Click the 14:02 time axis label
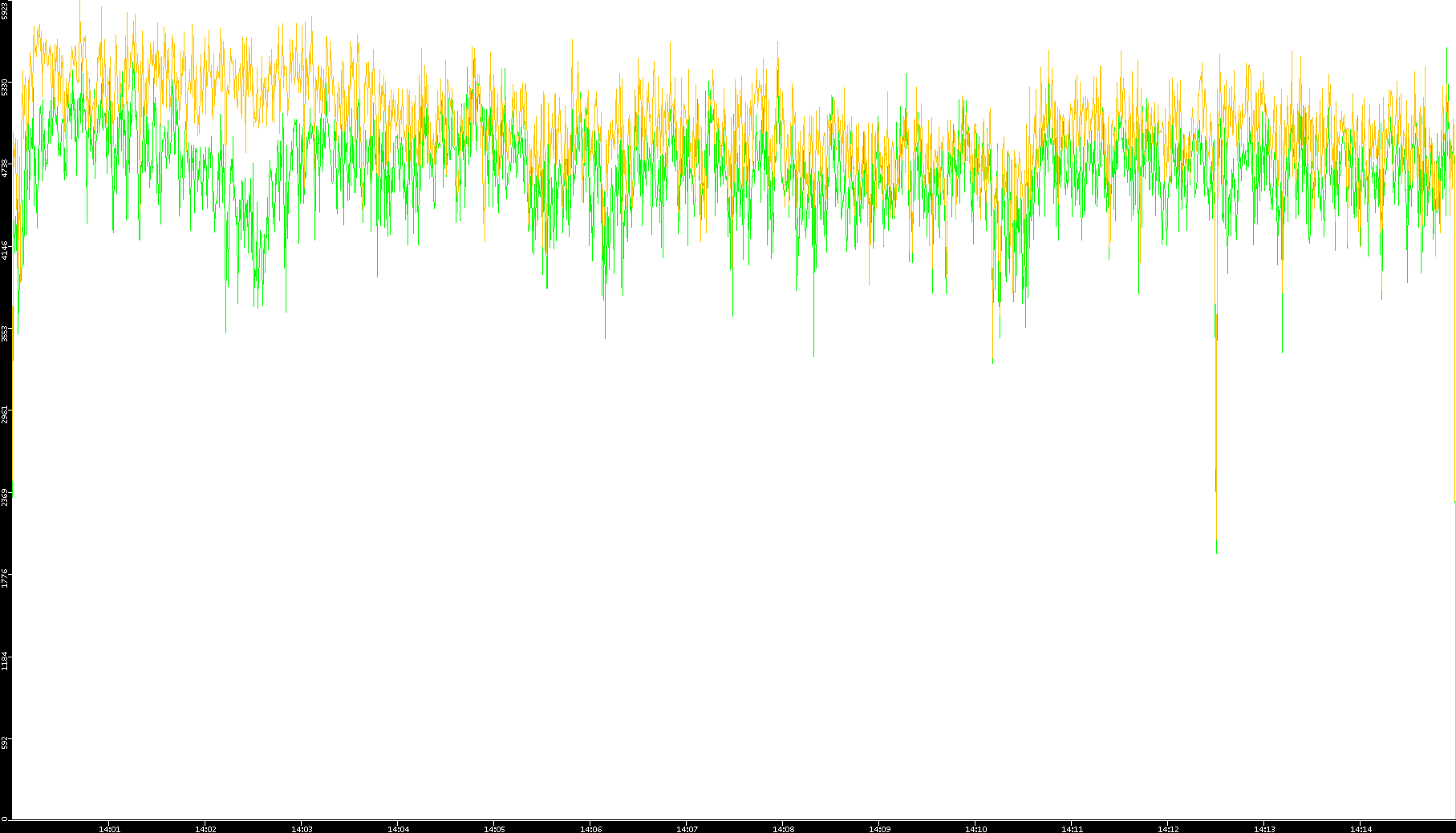The image size is (1456, 833). click(x=205, y=828)
